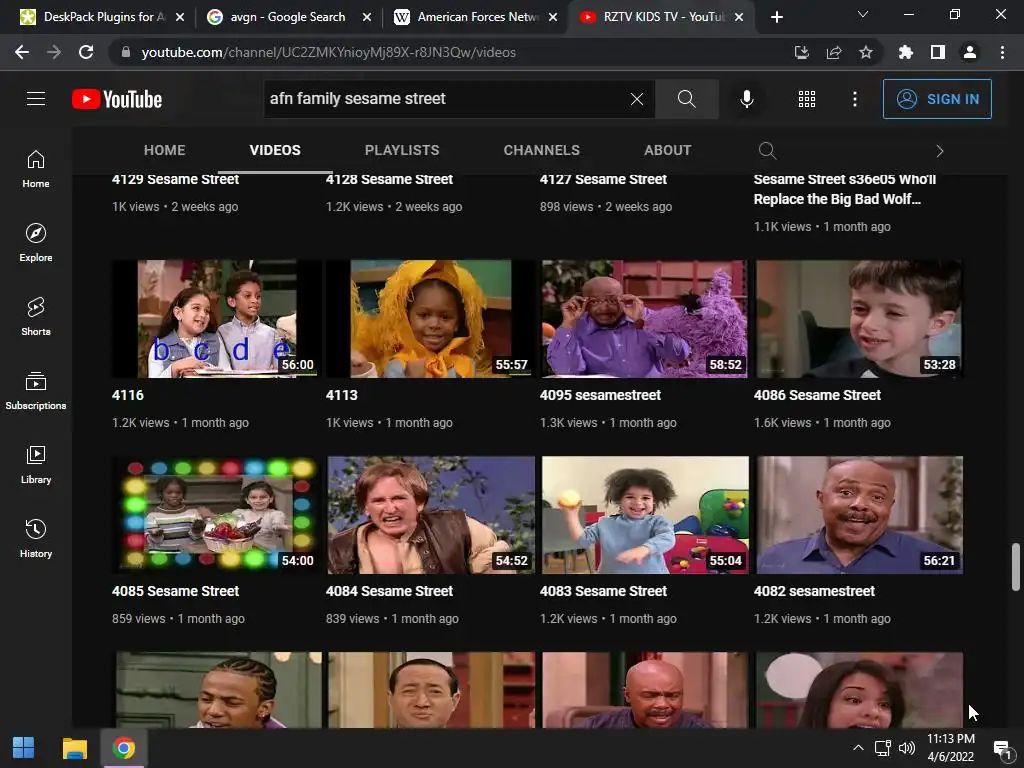Screen dimensions: 1024x768
Task: Click the SIGN IN button
Action: 937,99
